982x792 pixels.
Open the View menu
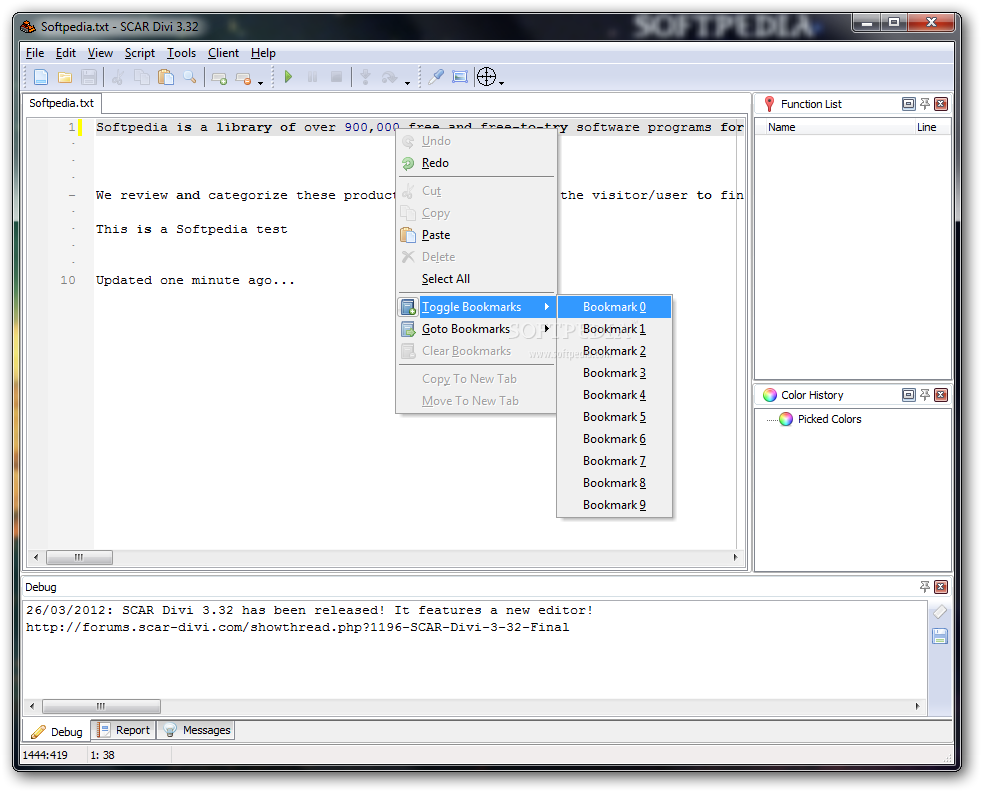tap(100, 53)
